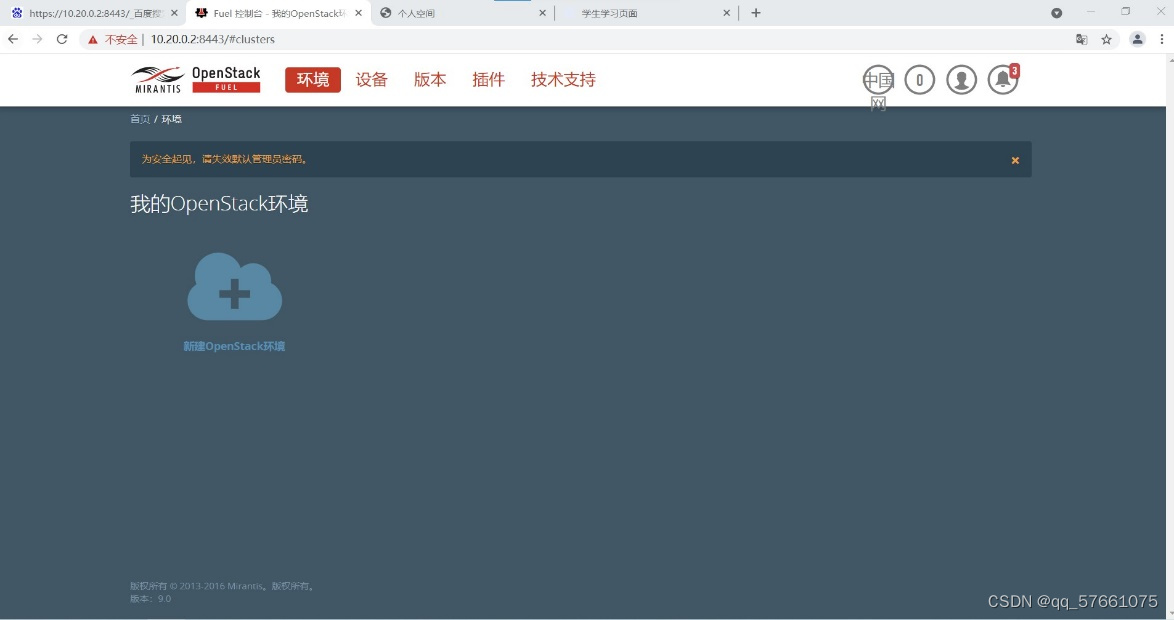The width and height of the screenshot is (1174, 620).
Task: Reload the page with the refresh icon
Action: tap(62, 39)
